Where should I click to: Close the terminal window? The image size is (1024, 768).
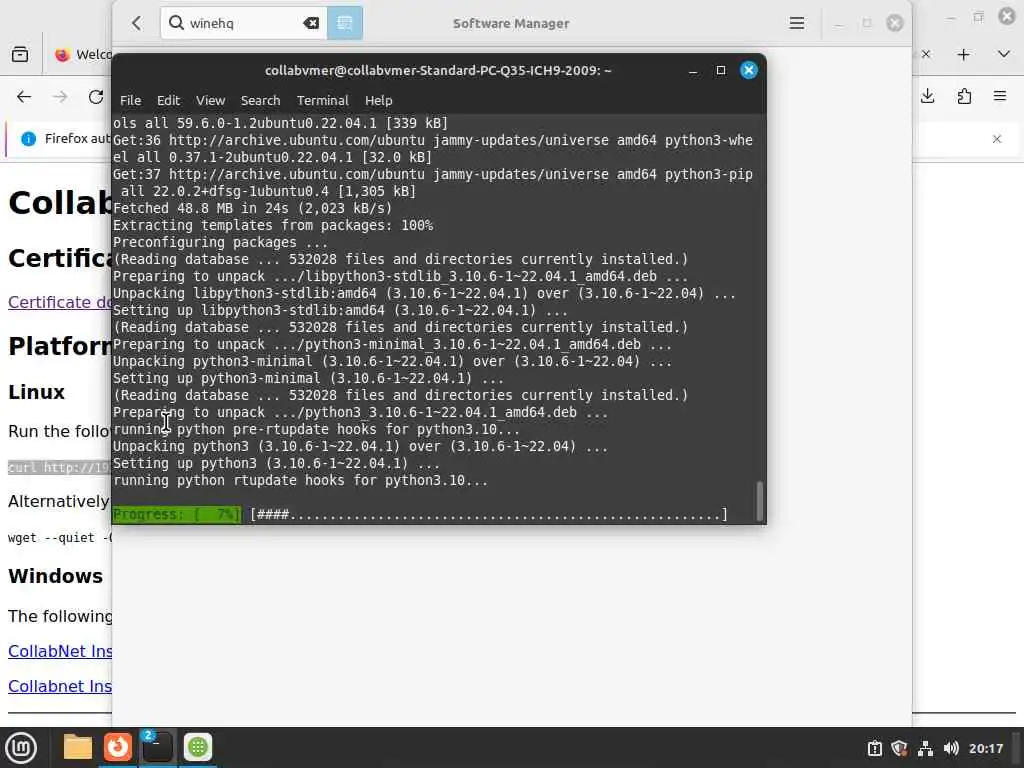pyautogui.click(x=749, y=71)
